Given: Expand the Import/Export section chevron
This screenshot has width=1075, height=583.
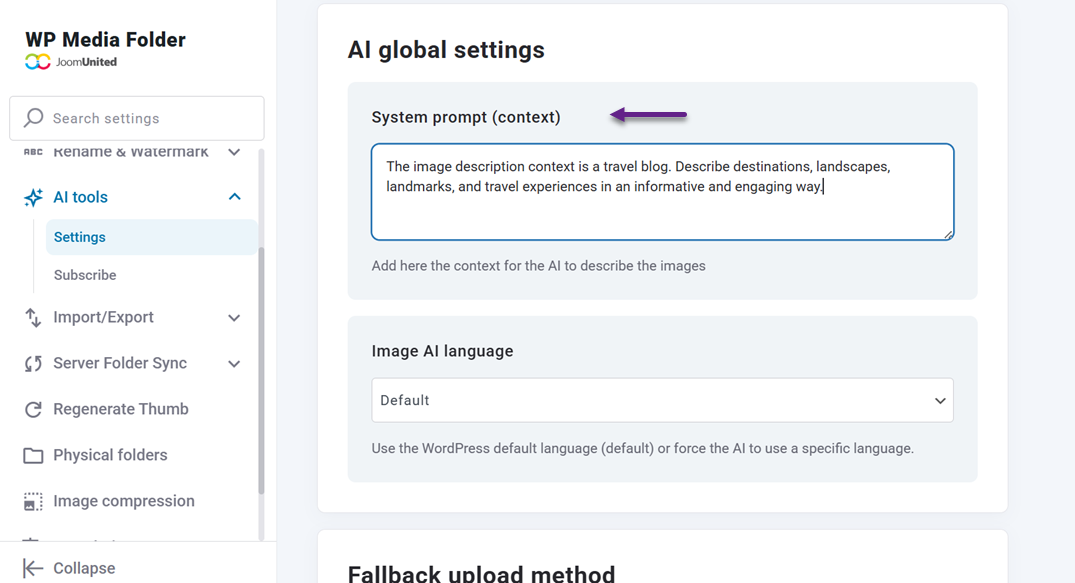Looking at the screenshot, I should [x=234, y=318].
